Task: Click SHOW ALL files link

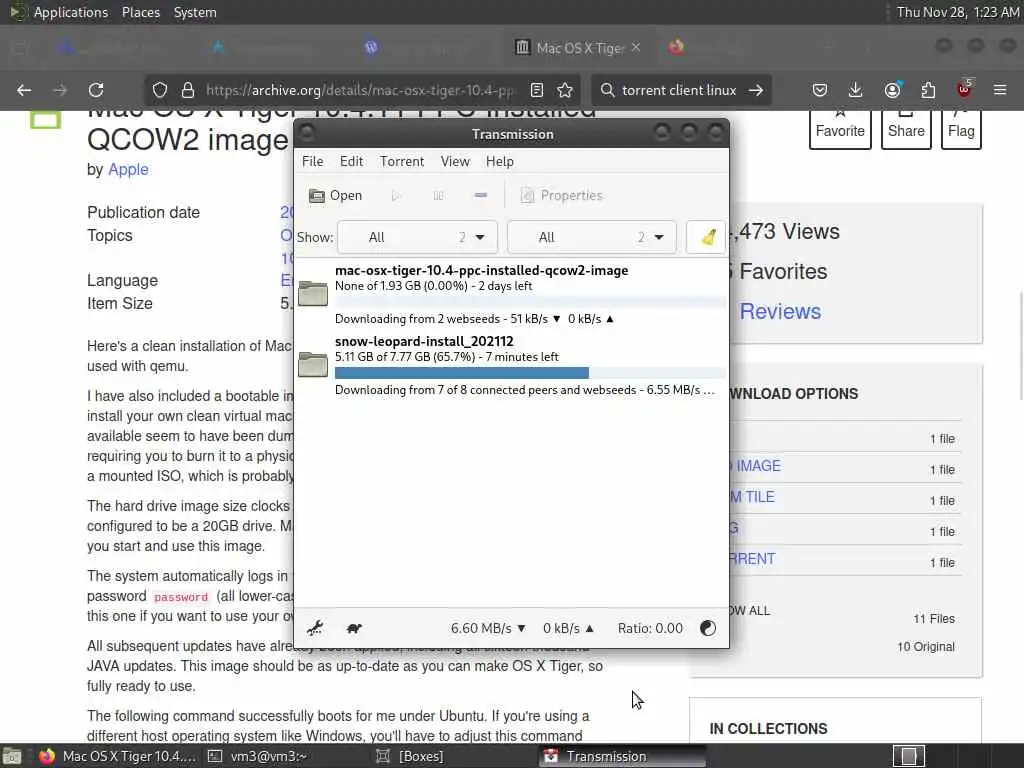Action: pos(750,611)
